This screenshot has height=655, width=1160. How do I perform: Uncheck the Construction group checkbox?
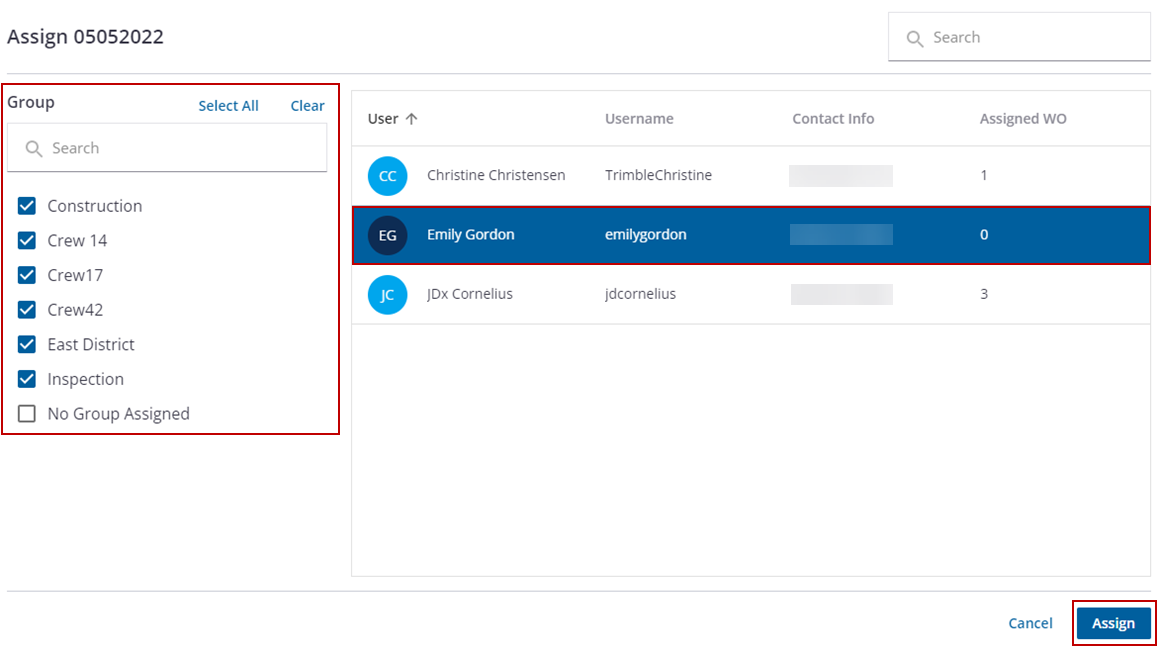[x=27, y=206]
